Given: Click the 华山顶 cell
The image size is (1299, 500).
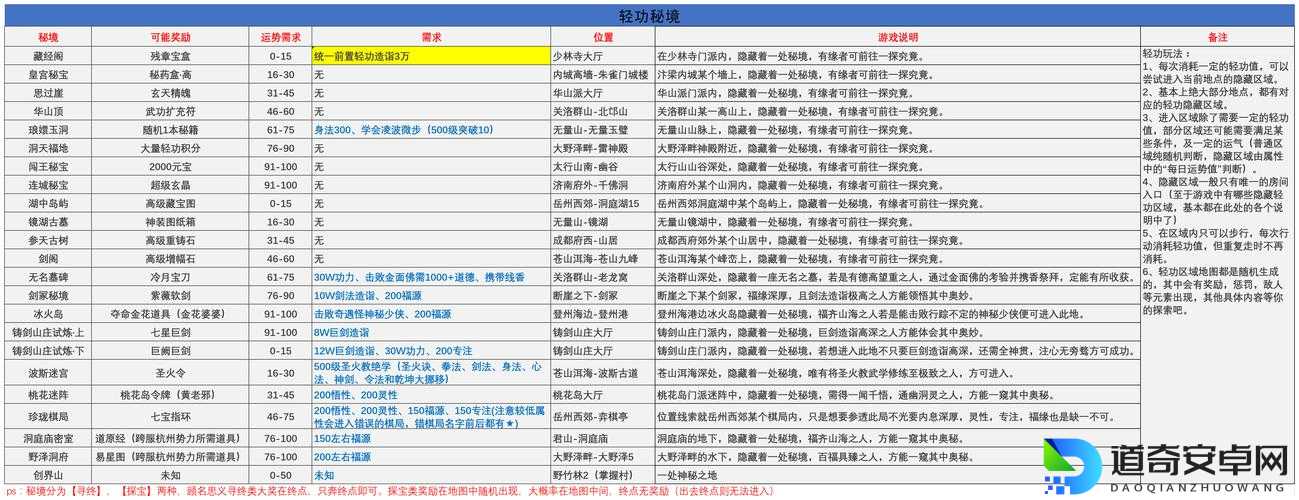Looking at the screenshot, I should click(48, 111).
